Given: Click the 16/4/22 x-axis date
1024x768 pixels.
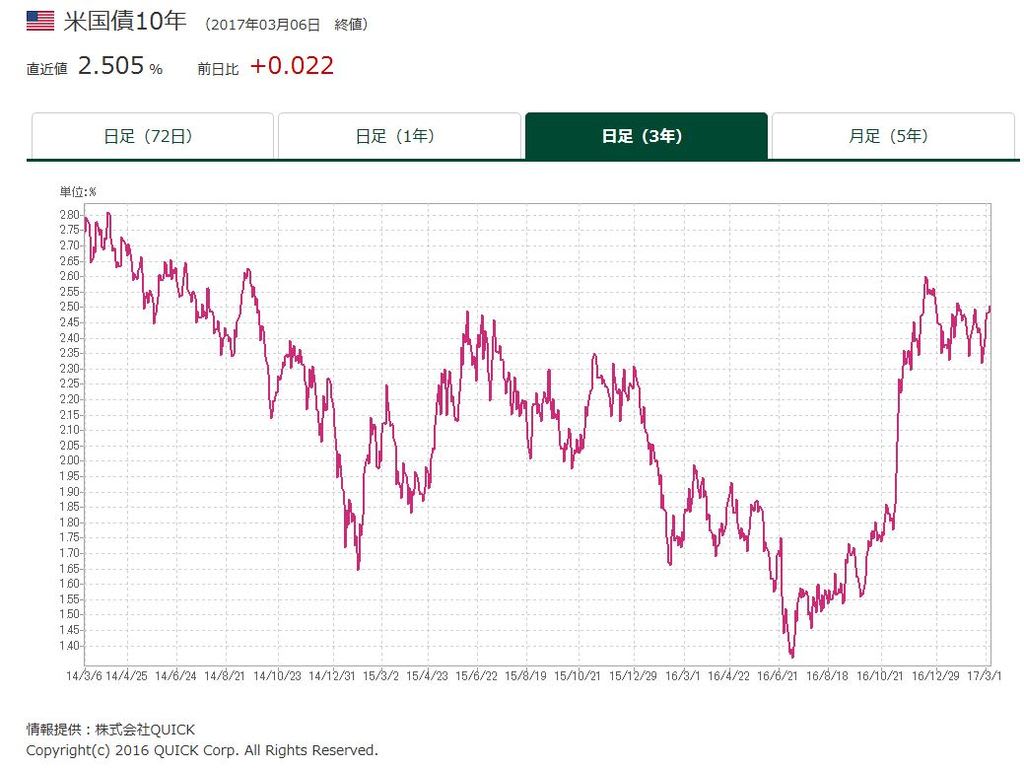Looking at the screenshot, I should pos(729,675).
